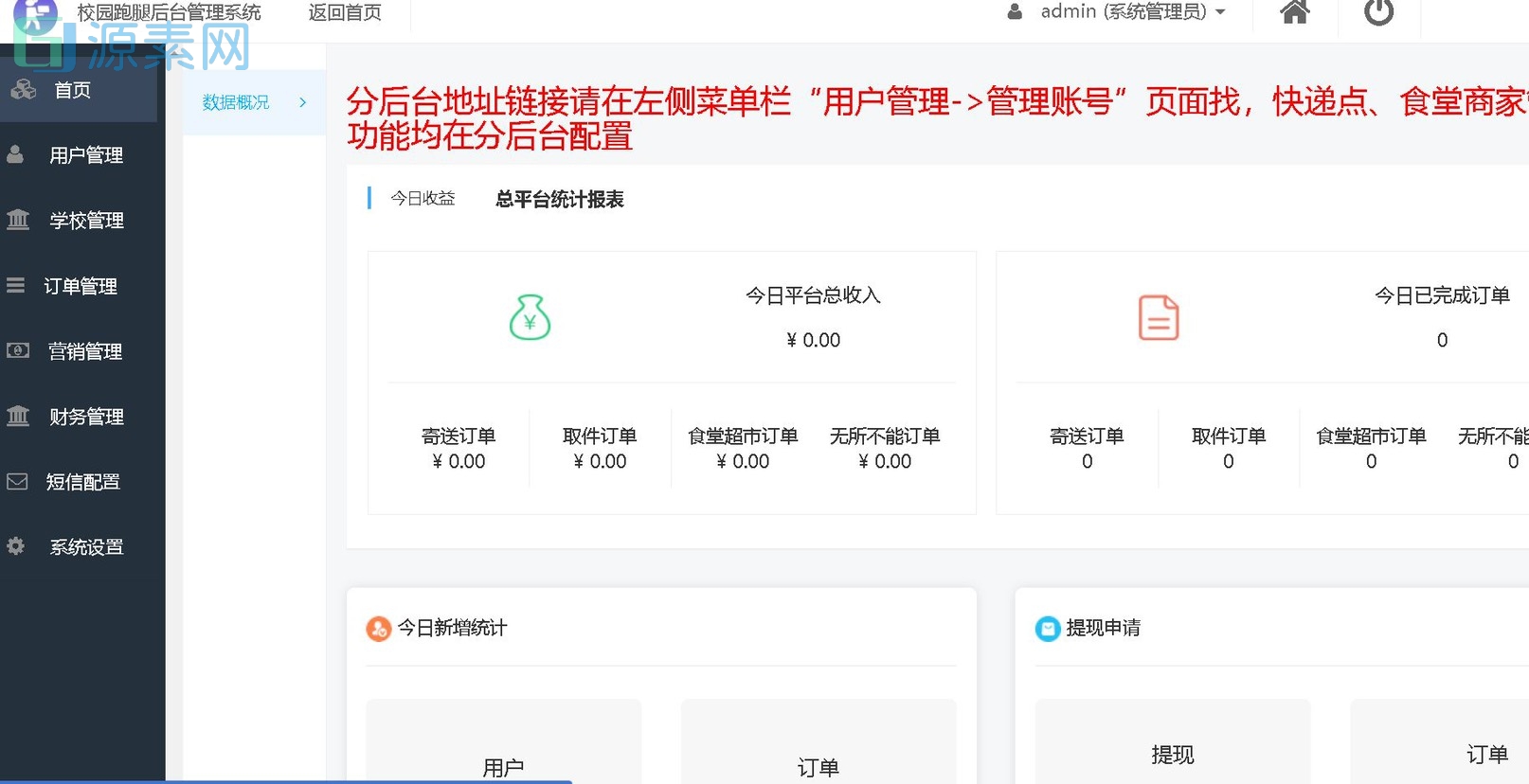Click 食堂超市订单 count in completed orders card
This screenshot has height=784, width=1529.
(x=1372, y=461)
